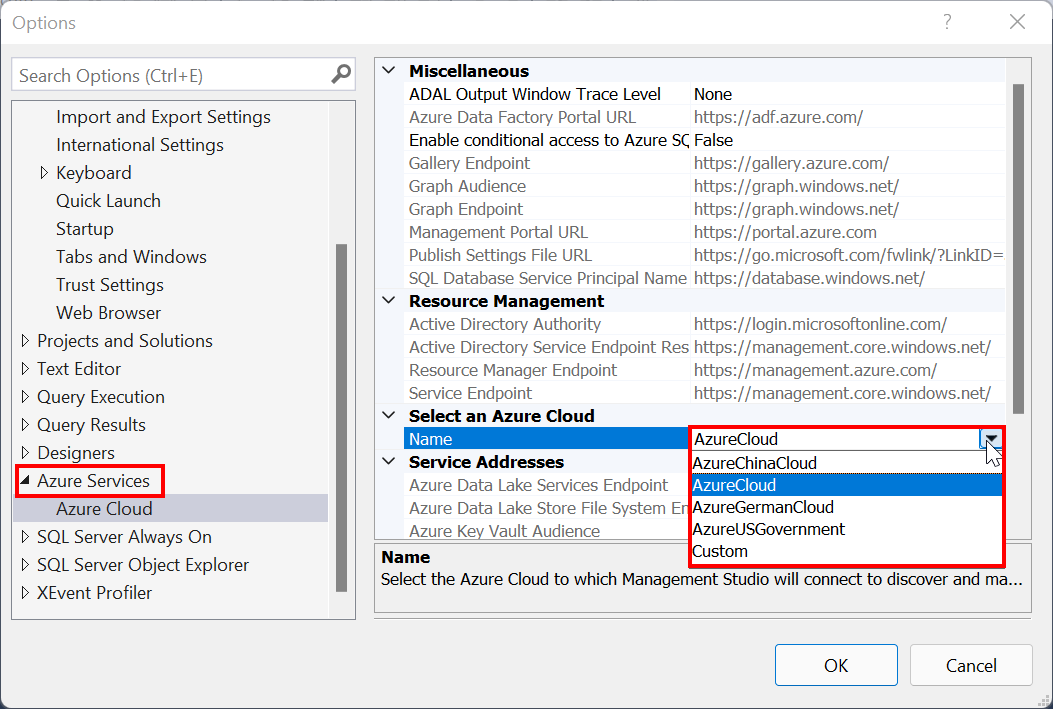Image resolution: width=1053 pixels, height=709 pixels.
Task: Expand the Keyboard tree node
Action: point(42,172)
